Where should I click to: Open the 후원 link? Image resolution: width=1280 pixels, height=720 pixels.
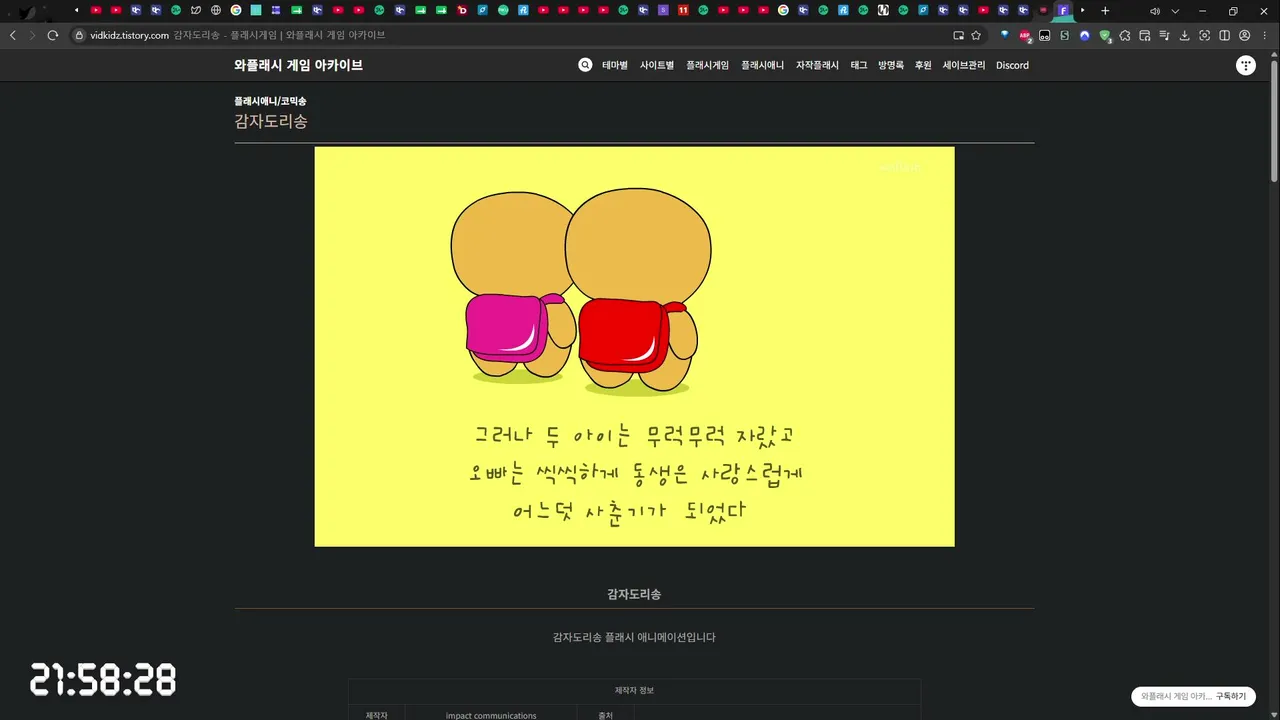(923, 65)
